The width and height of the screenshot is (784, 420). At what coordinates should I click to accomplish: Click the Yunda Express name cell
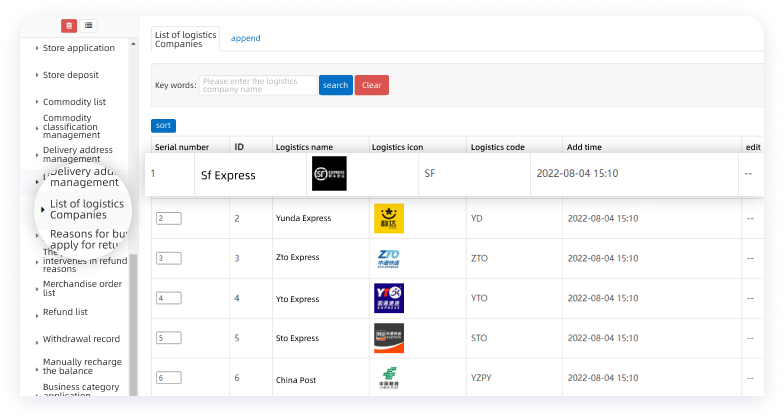point(304,218)
